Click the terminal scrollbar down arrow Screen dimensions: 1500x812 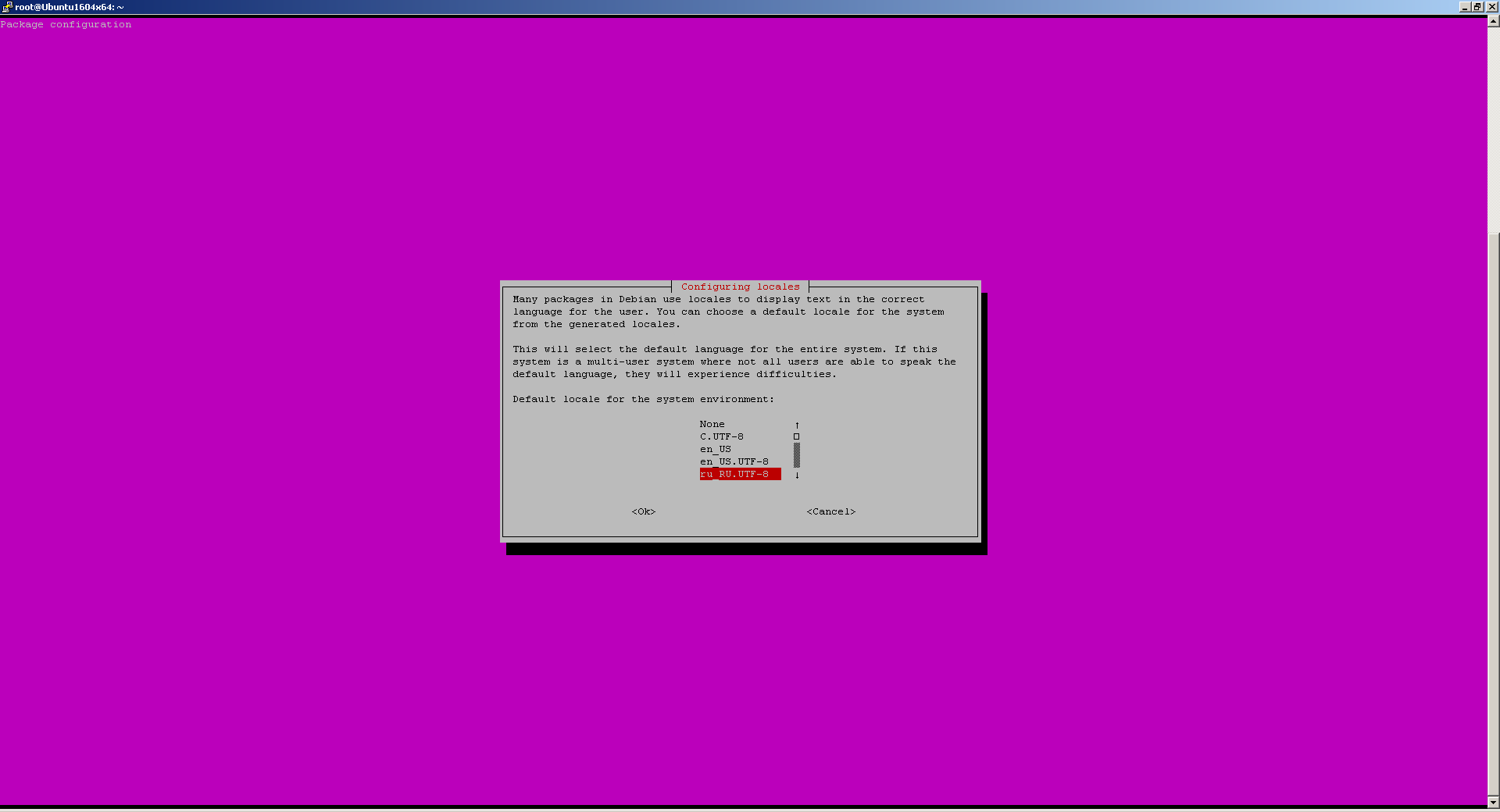(1493, 802)
